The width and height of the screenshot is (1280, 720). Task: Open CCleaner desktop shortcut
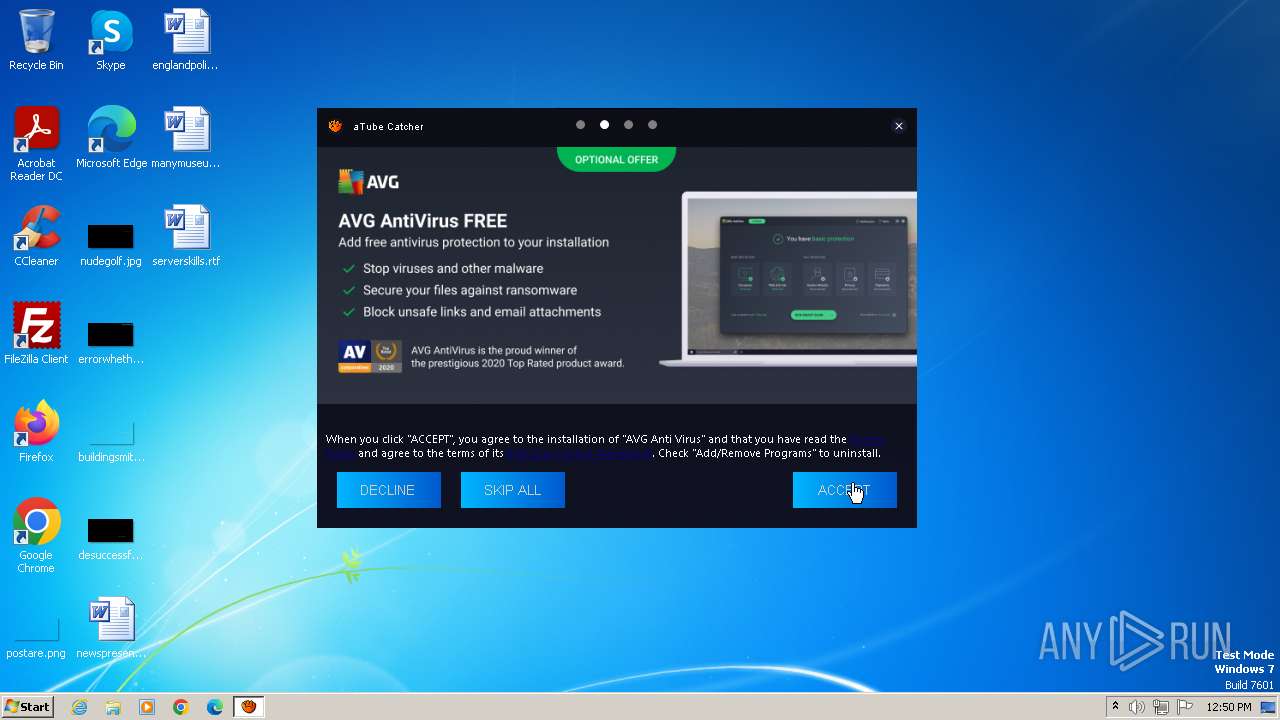click(x=36, y=236)
